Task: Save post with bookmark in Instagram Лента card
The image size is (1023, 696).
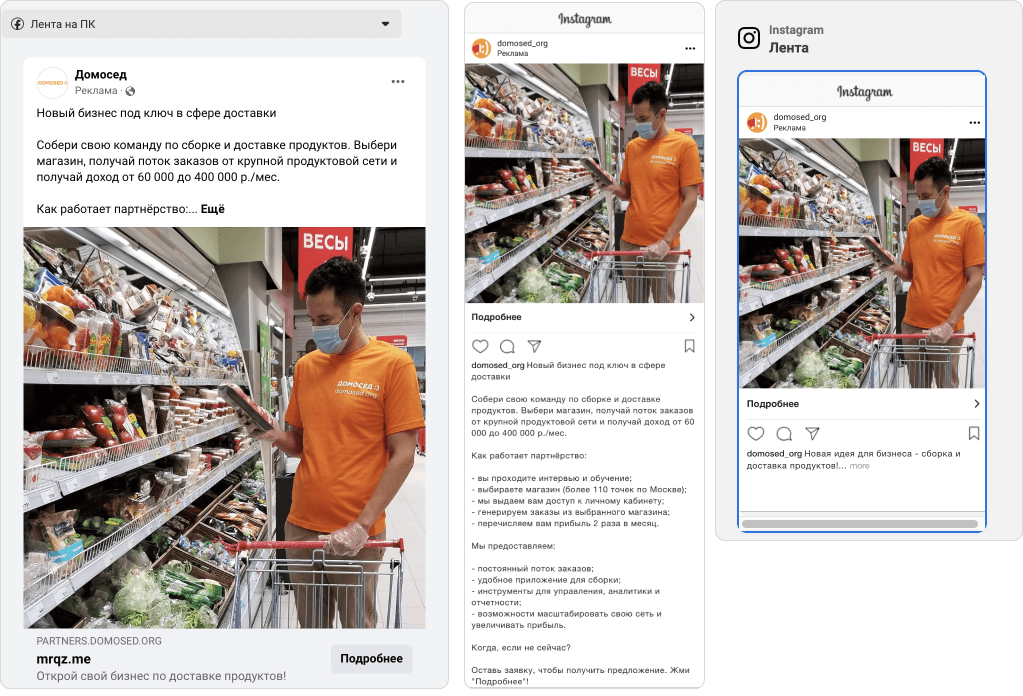Action: 973,433
